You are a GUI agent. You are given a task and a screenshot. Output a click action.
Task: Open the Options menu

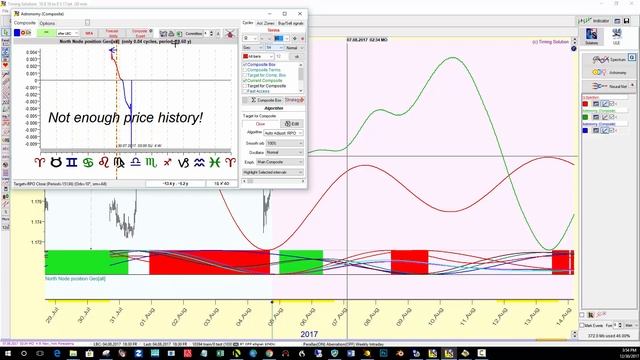click(47, 23)
